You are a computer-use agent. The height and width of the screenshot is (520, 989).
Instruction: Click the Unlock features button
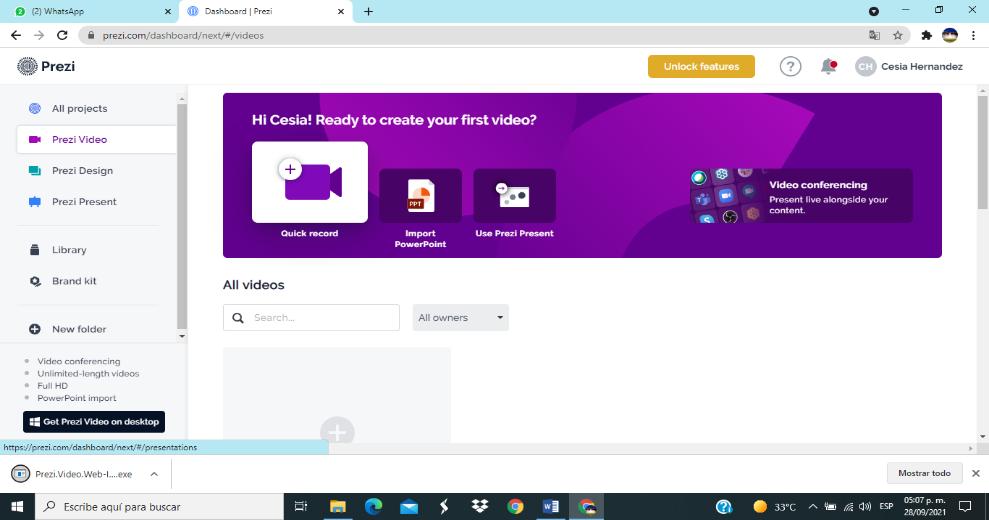(701, 66)
